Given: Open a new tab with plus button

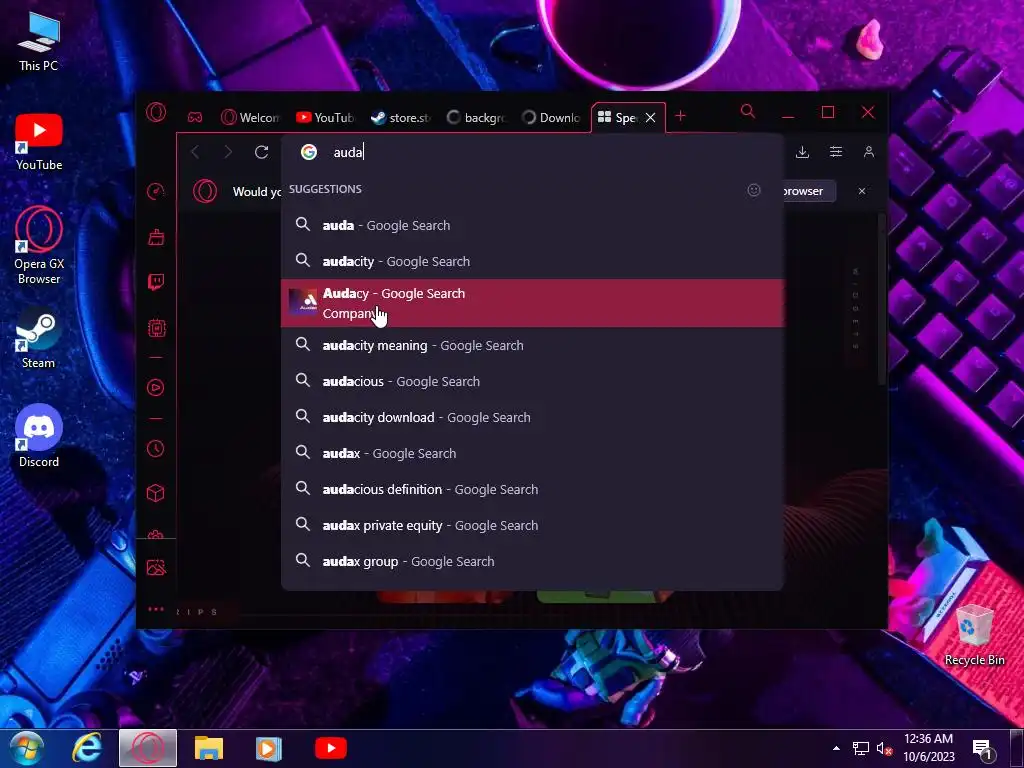Looking at the screenshot, I should (680, 116).
